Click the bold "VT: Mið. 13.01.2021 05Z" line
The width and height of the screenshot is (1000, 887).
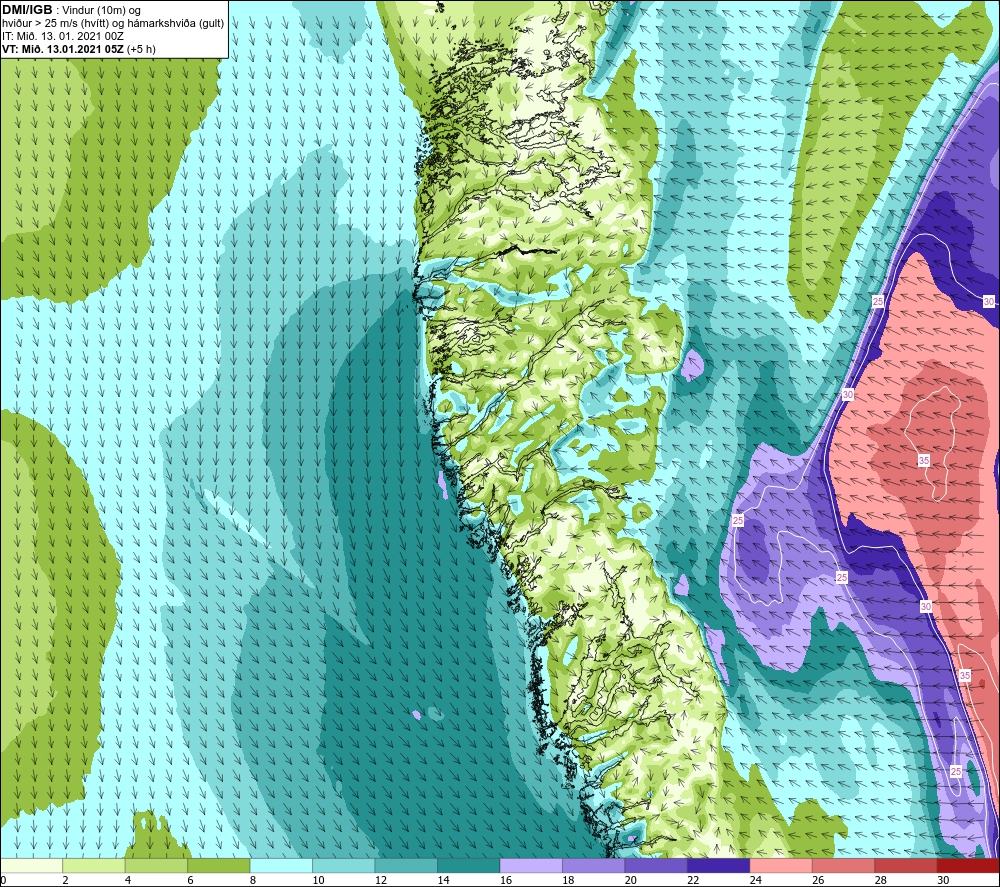(63, 49)
